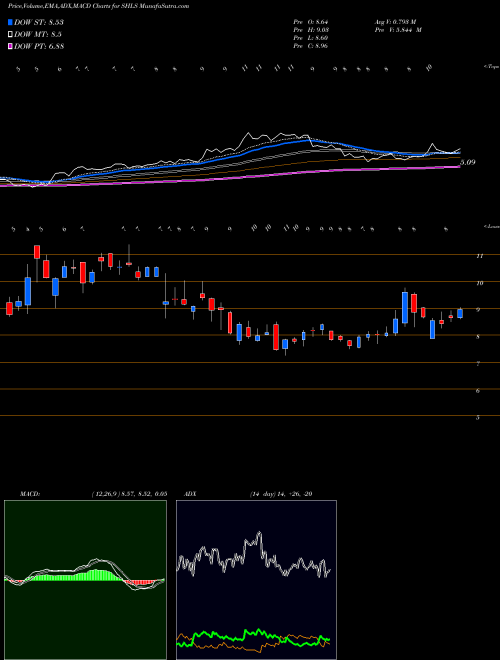Click the MACD: panel heading
Screen dimensions: 500x660
30,494
